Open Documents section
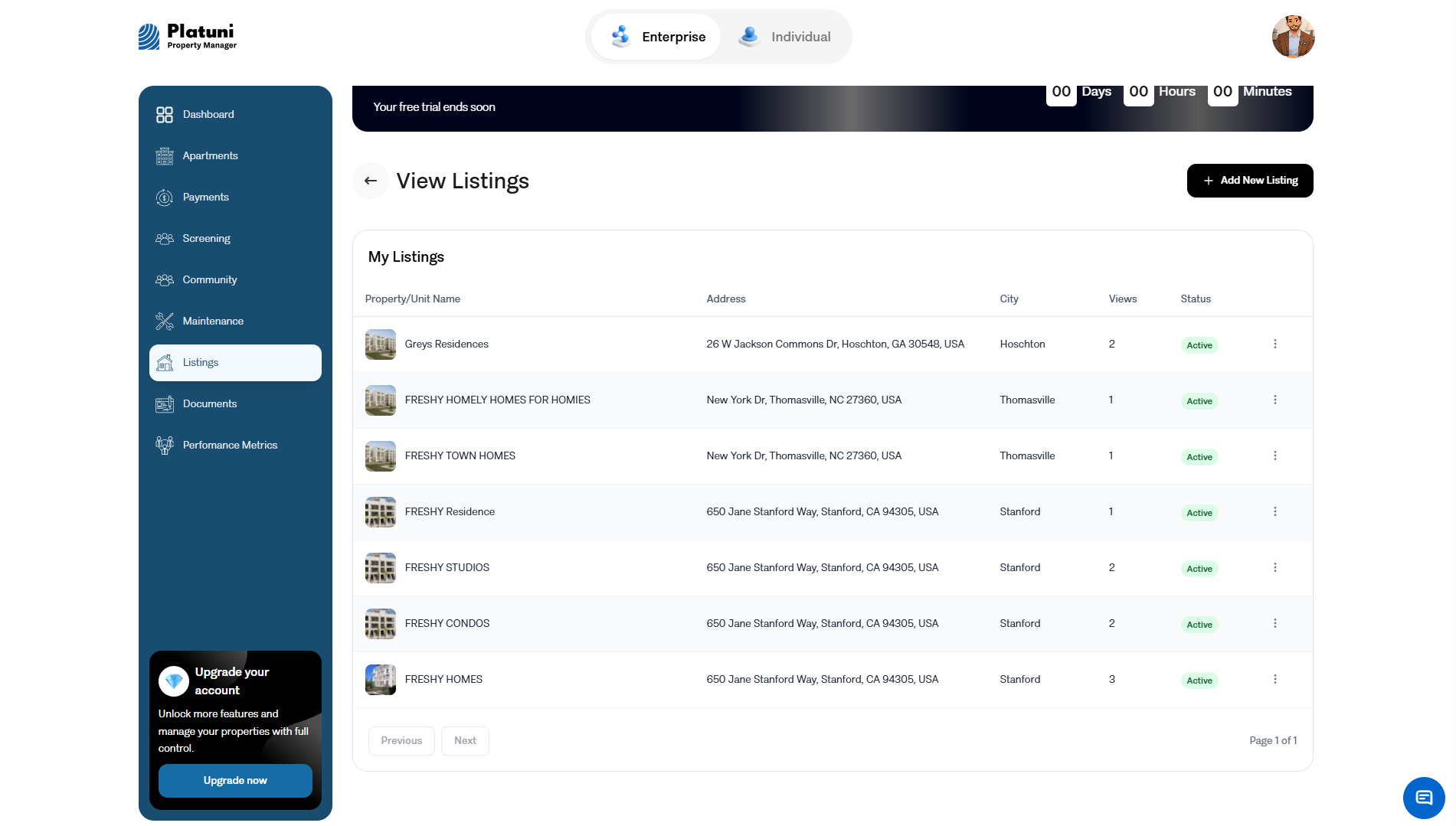Image resolution: width=1456 pixels, height=826 pixels. (x=235, y=404)
